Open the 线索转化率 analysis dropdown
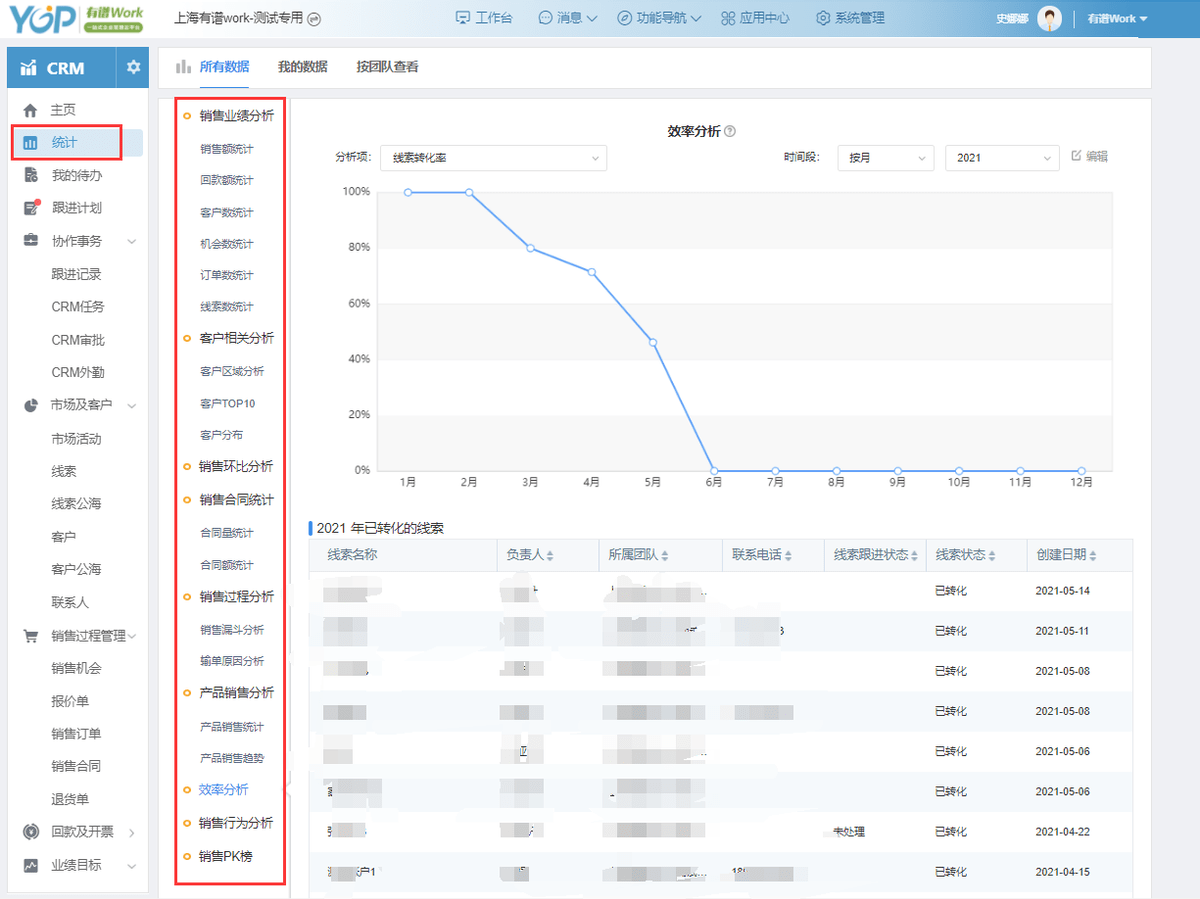1200x899 pixels. tap(493, 157)
